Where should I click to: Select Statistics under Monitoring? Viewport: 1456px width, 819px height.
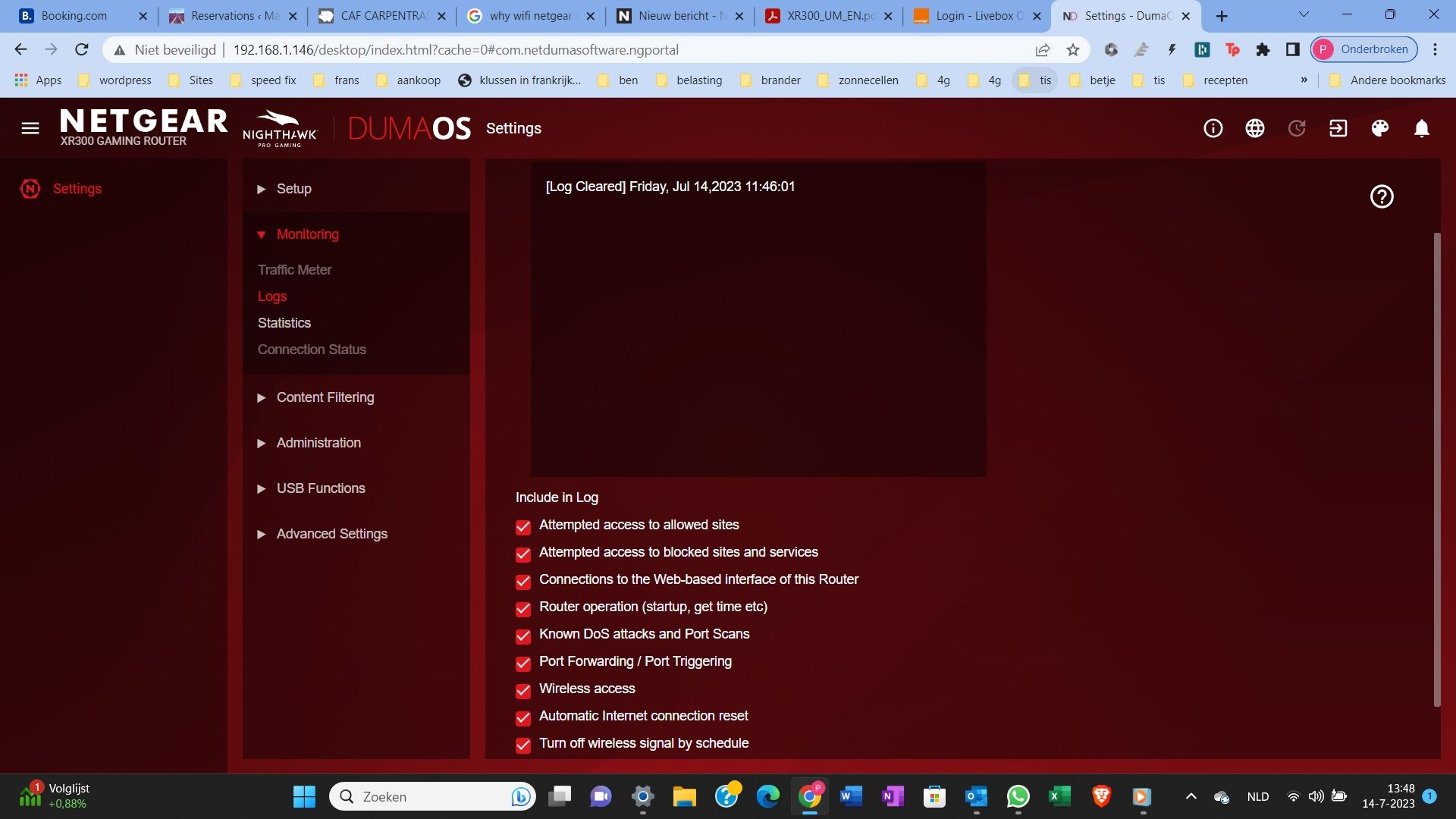click(x=284, y=323)
